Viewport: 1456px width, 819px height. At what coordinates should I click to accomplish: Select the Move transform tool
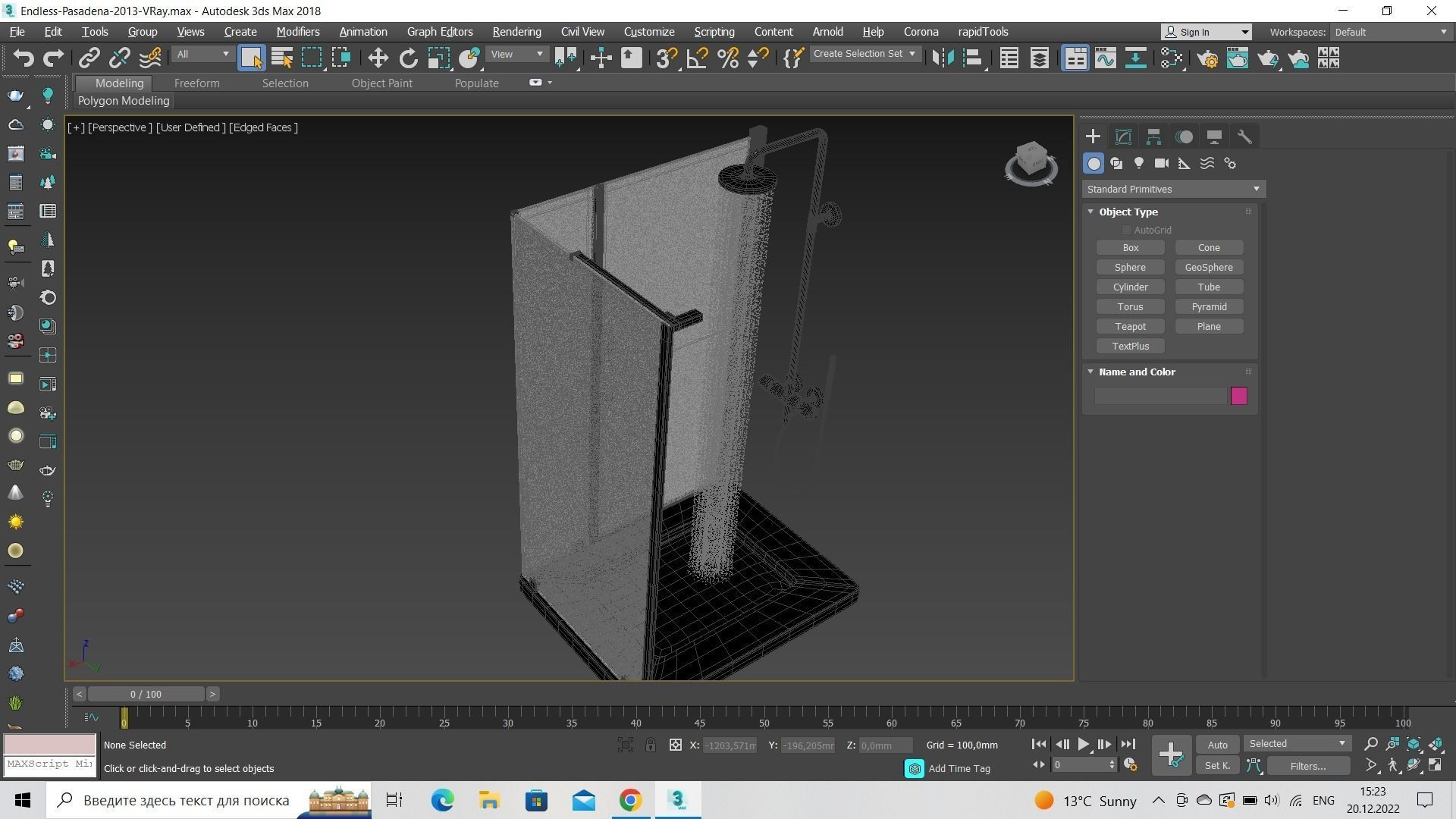pos(378,58)
